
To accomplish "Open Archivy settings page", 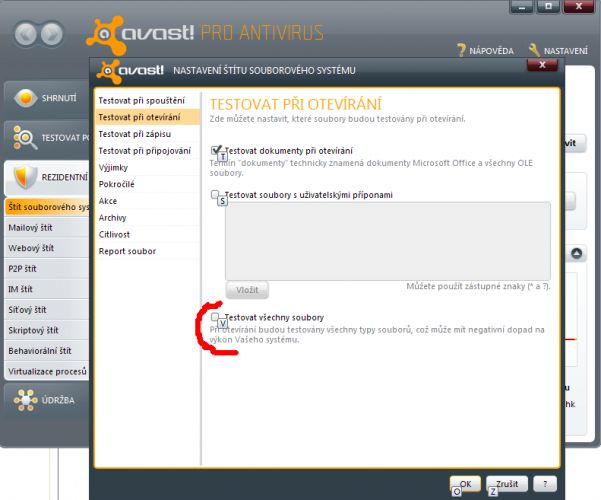I will click(x=147, y=217).
